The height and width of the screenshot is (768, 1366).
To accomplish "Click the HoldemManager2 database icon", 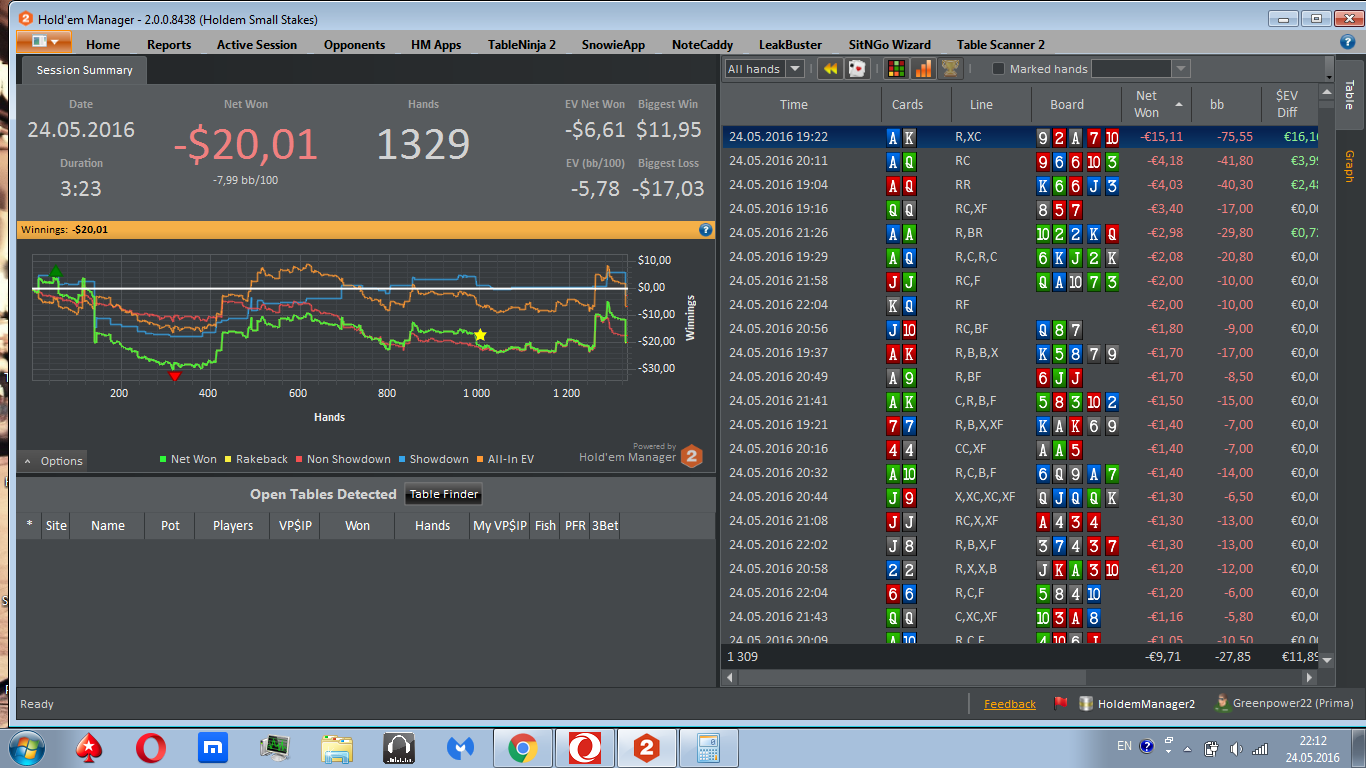I will click(x=1086, y=704).
